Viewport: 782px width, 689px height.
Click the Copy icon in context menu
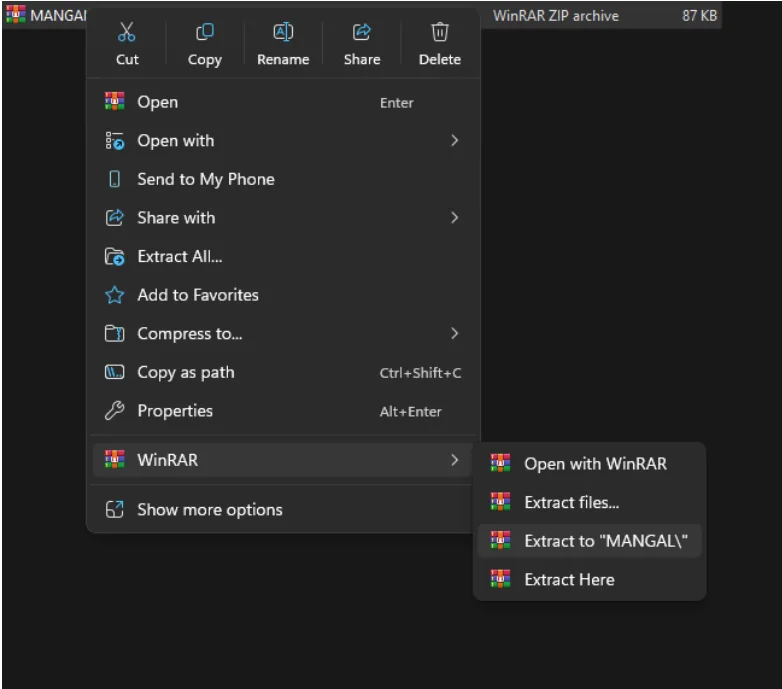tap(205, 33)
